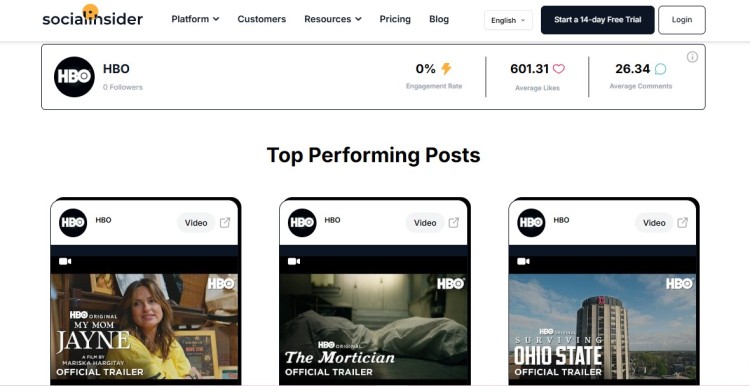
Task: Click the Average Likes label
Action: 537,88
